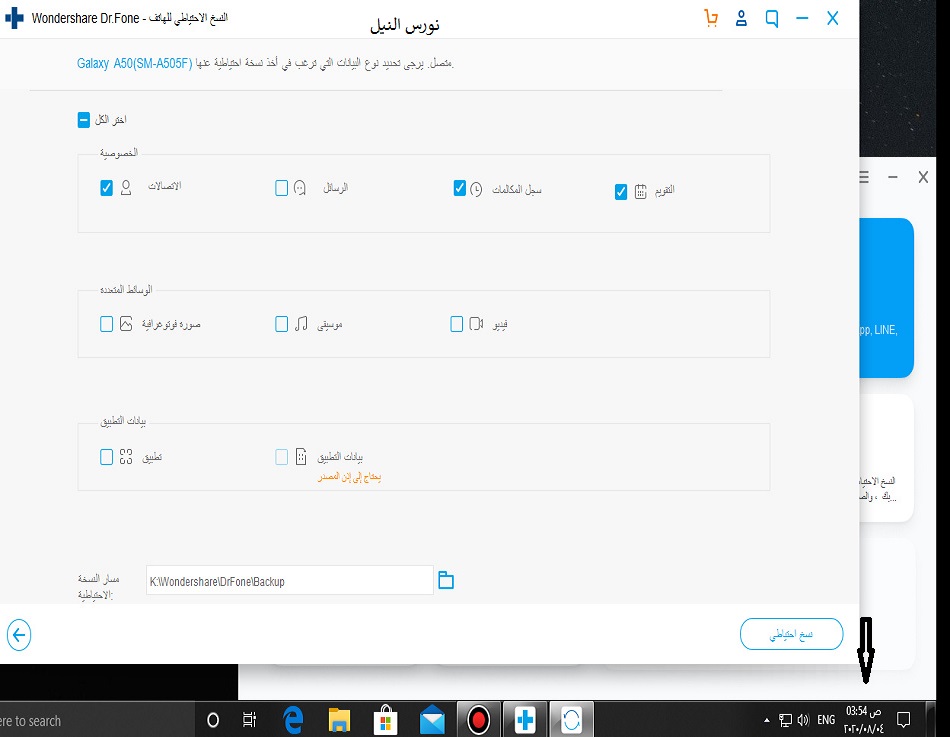
Task: Toggle the Select All checkbox
Action: pyautogui.click(x=84, y=120)
